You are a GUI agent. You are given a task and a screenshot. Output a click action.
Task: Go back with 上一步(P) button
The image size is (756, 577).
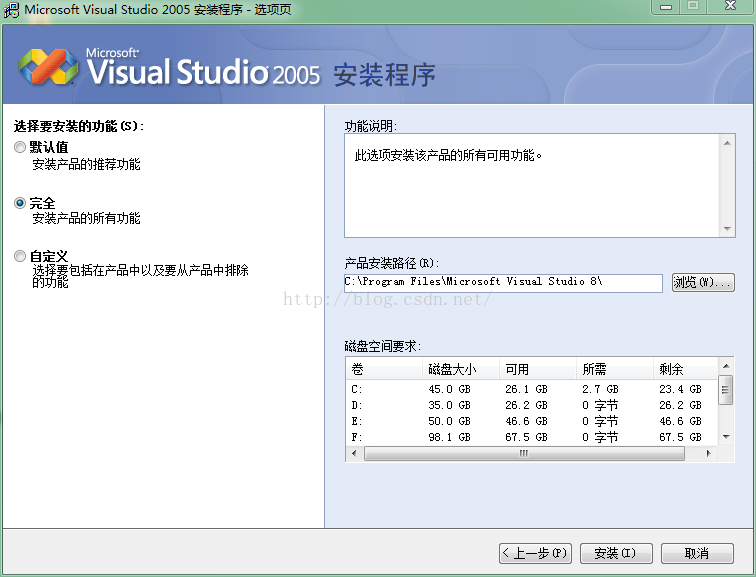point(535,553)
